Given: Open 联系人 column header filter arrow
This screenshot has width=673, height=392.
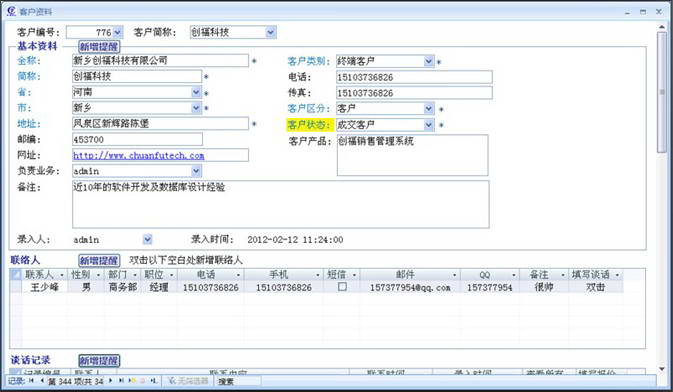Looking at the screenshot, I should tap(62, 275).
